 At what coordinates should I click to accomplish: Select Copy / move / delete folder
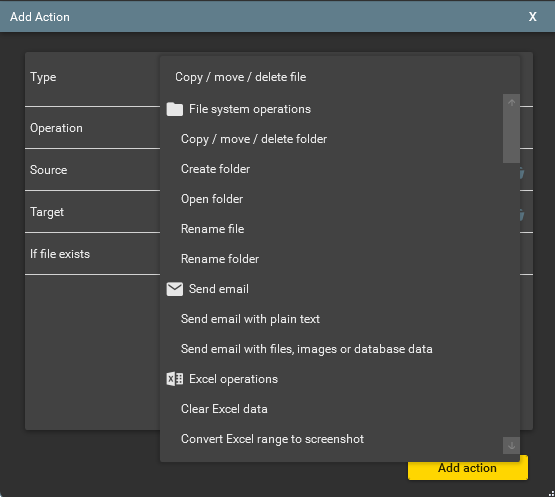pos(254,139)
